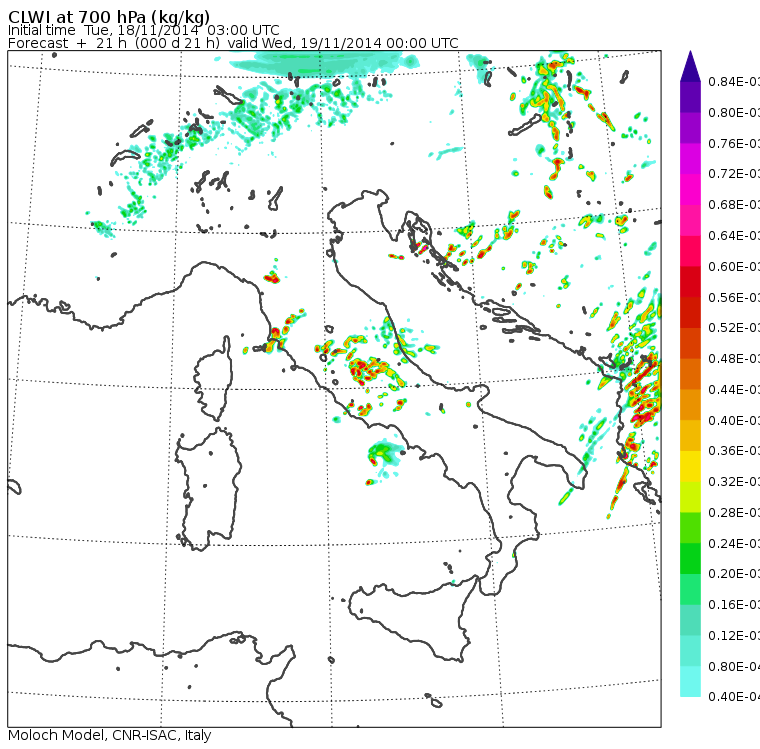Click the 0.40E-04 color scale label

(734, 697)
